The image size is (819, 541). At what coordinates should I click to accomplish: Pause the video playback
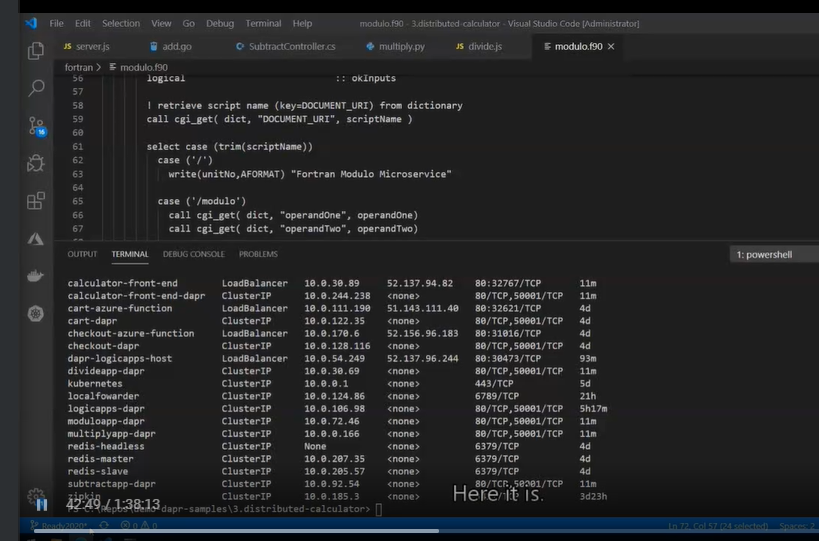pyautogui.click(x=42, y=504)
